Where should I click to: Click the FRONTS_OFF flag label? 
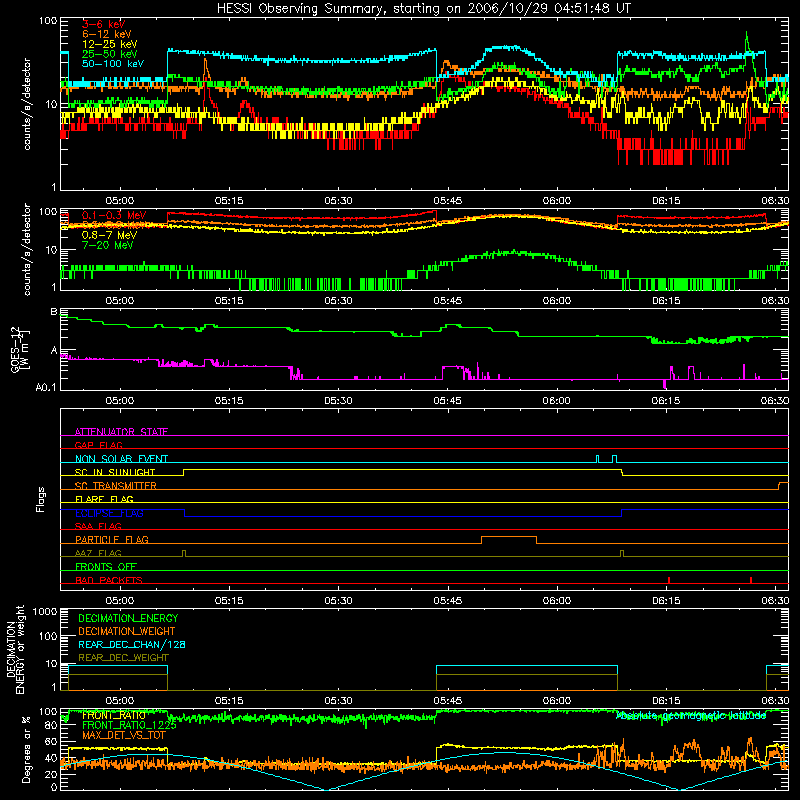click(x=105, y=566)
